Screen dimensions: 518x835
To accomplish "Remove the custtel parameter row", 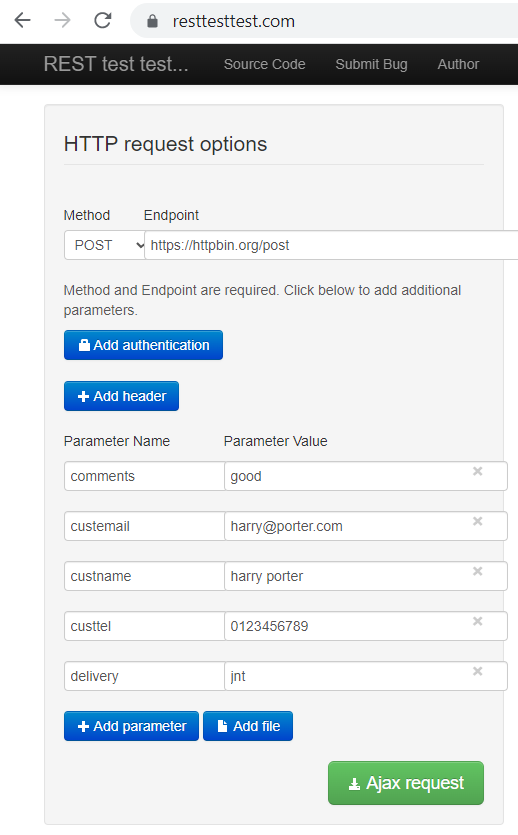I will tap(478, 621).
